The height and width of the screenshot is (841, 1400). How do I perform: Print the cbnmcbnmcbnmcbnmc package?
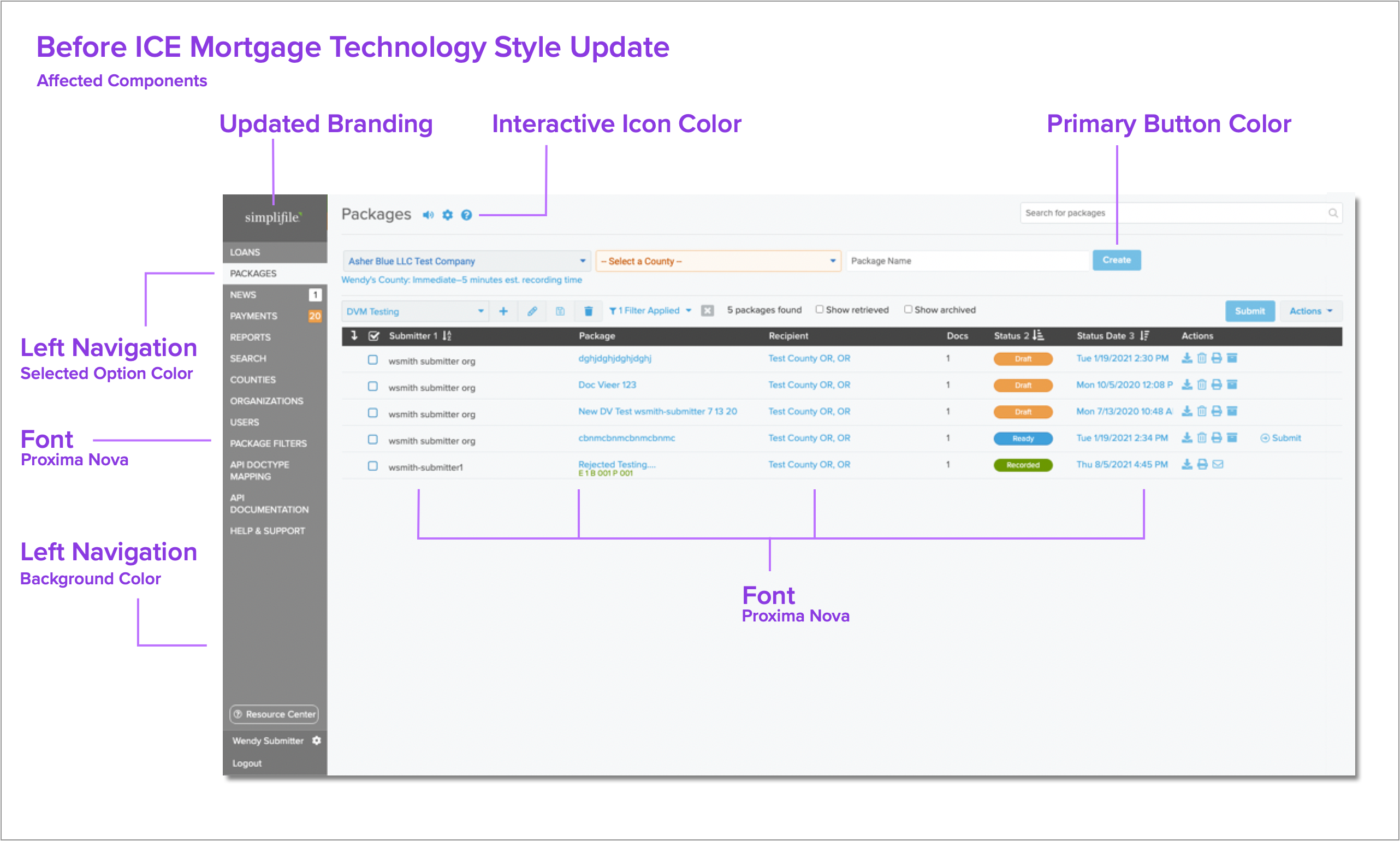(x=1217, y=438)
